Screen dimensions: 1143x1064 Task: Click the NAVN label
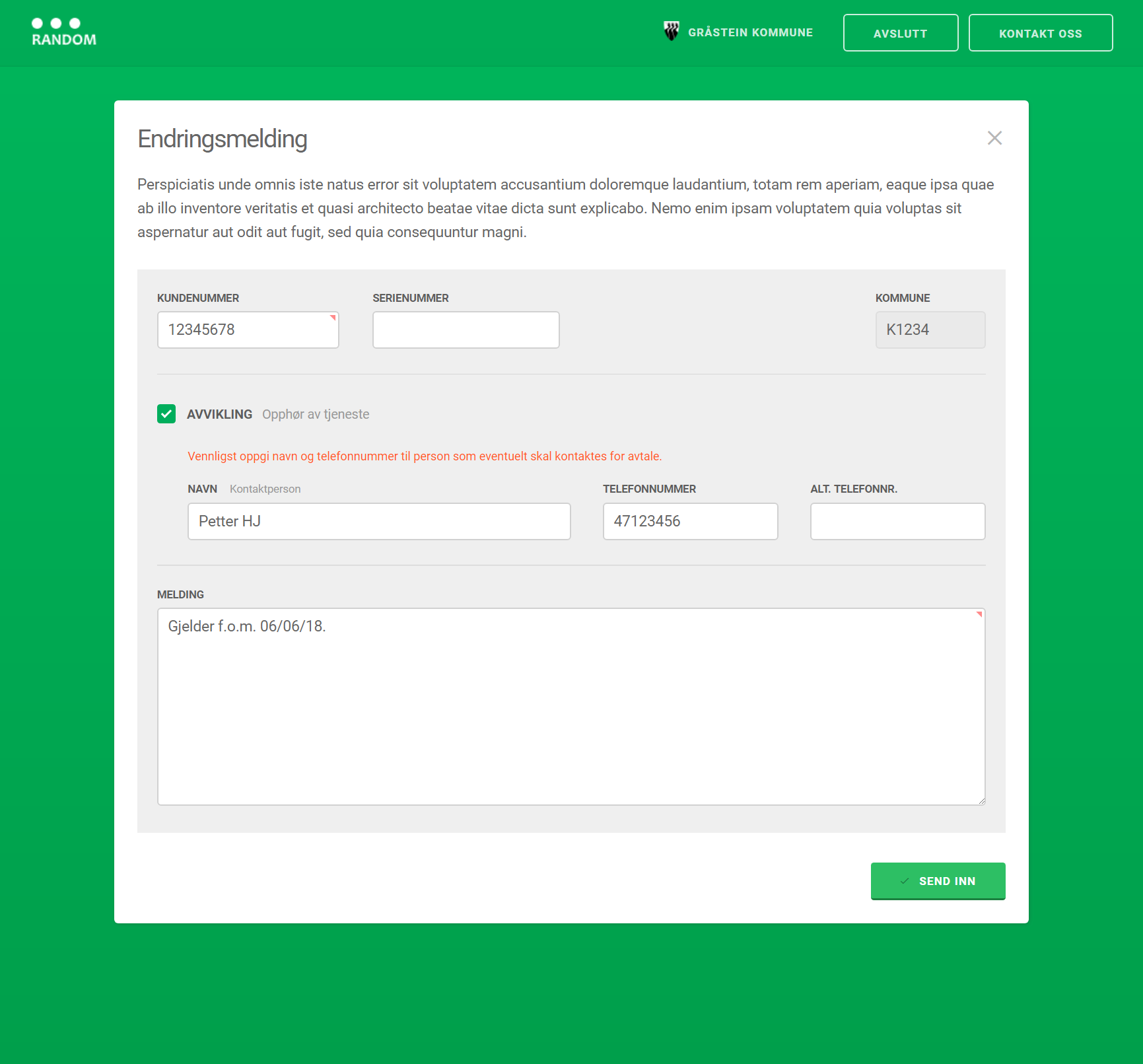(x=202, y=489)
